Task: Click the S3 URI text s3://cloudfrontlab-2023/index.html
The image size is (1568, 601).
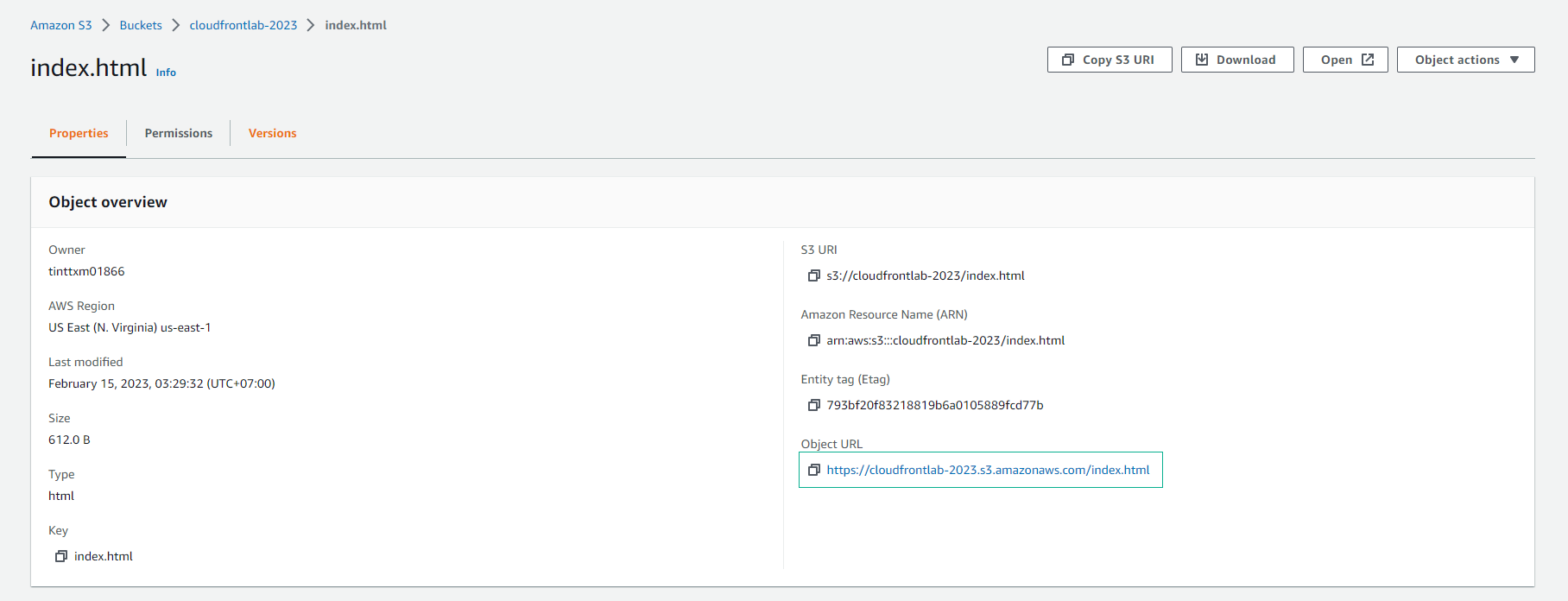Action: [926, 275]
